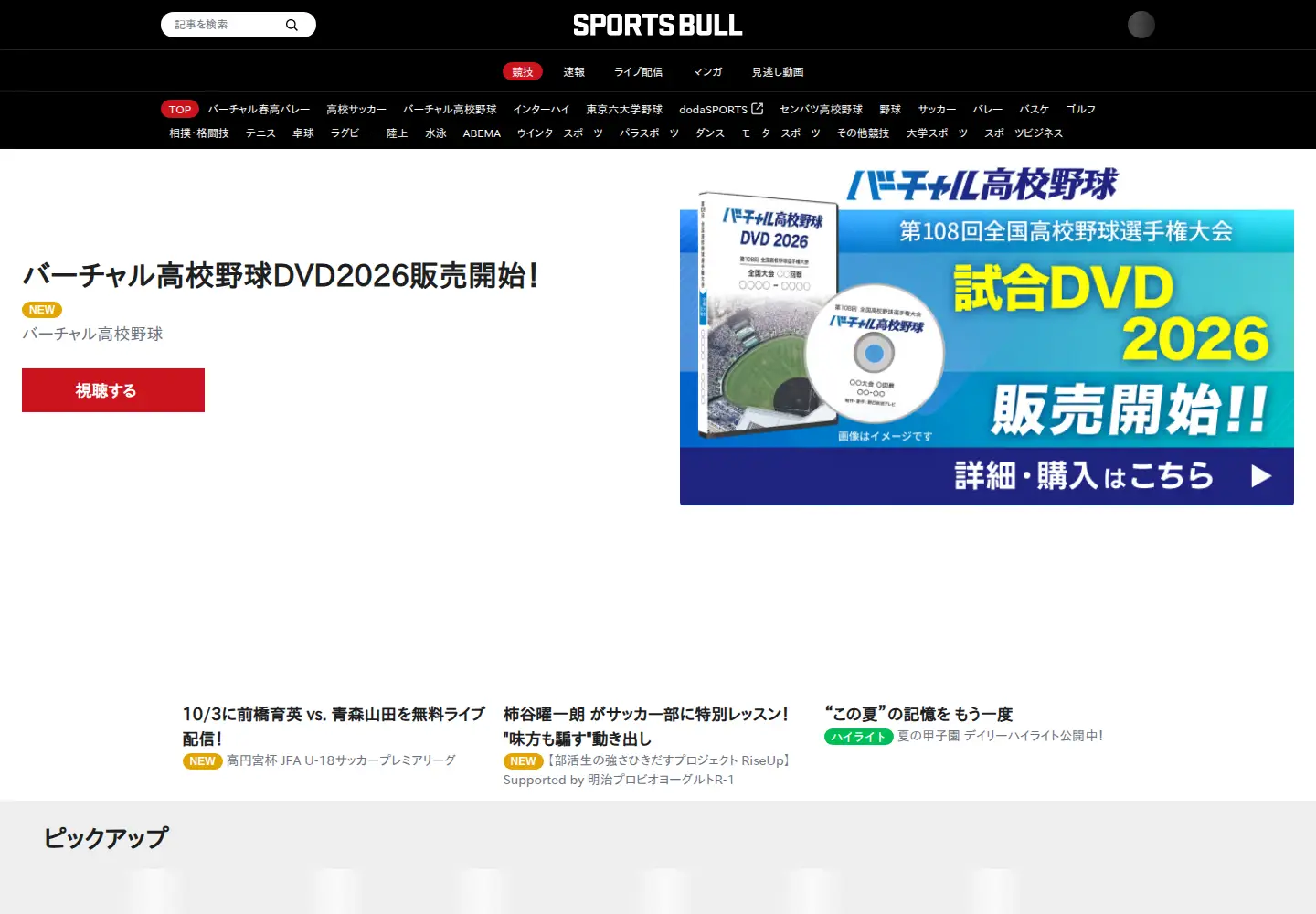This screenshot has height=914, width=1316.
Task: Open the user profile avatar icon
Action: tap(1141, 25)
